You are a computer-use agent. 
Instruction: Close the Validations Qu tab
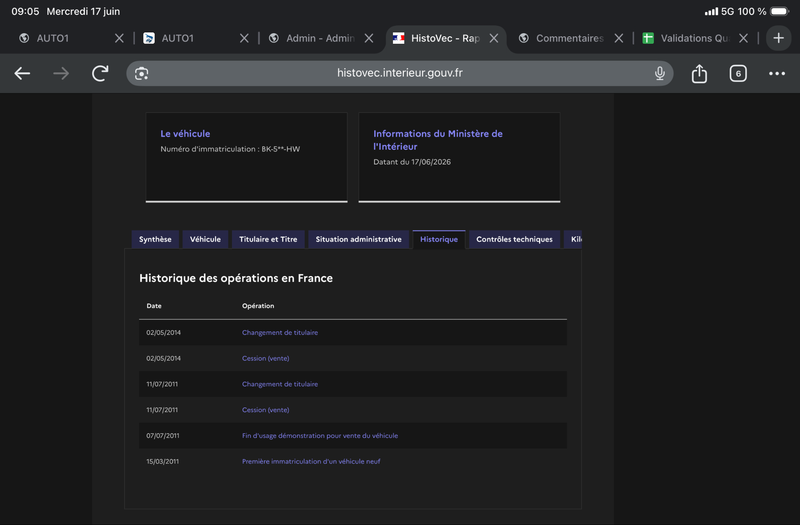coord(743,38)
